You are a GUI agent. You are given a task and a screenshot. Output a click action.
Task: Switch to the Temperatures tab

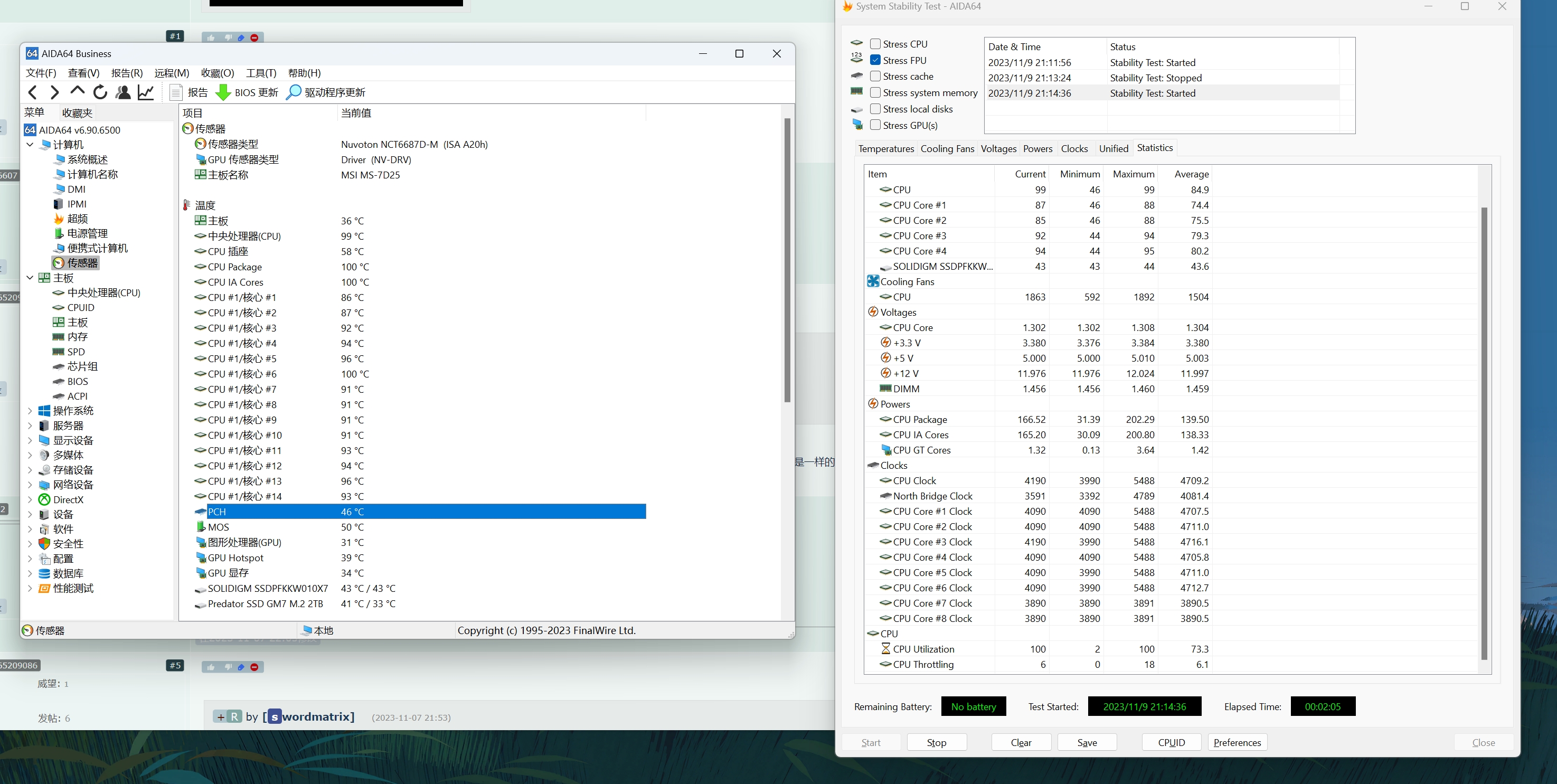click(885, 149)
